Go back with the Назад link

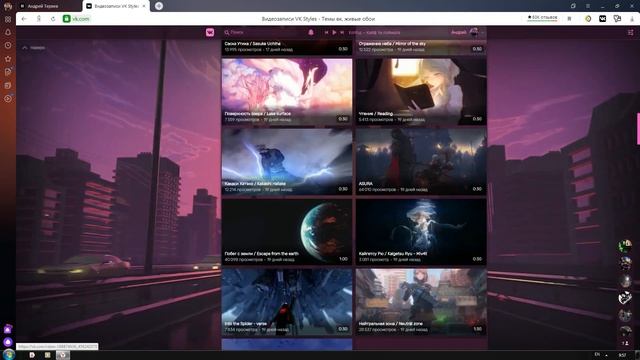coord(33,48)
